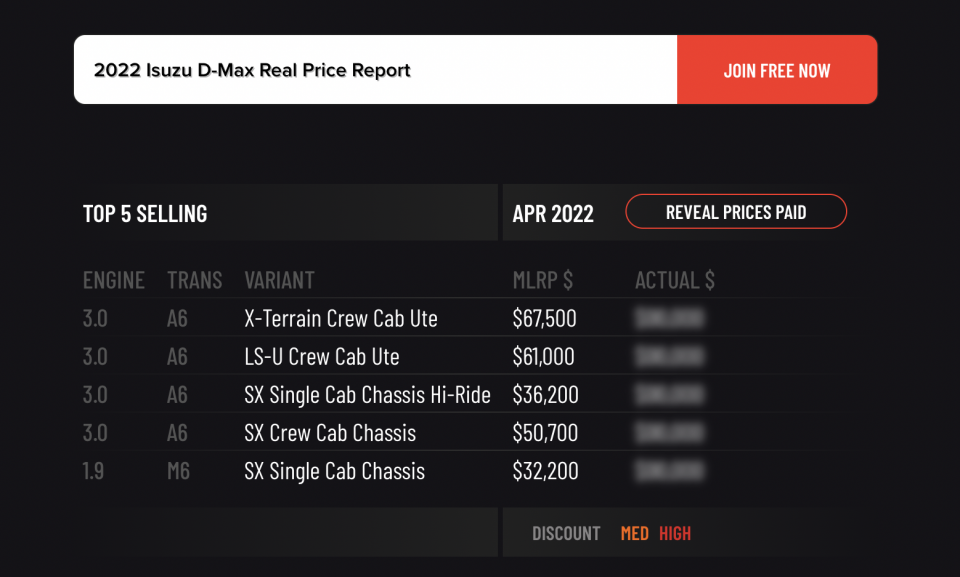The image size is (960, 577).
Task: Click the $36,200 MLRP price
Action: [x=546, y=394]
